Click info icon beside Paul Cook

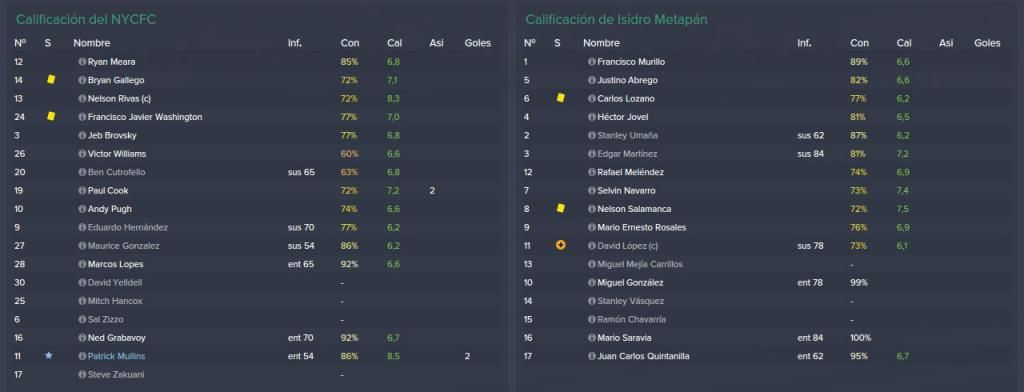point(82,191)
